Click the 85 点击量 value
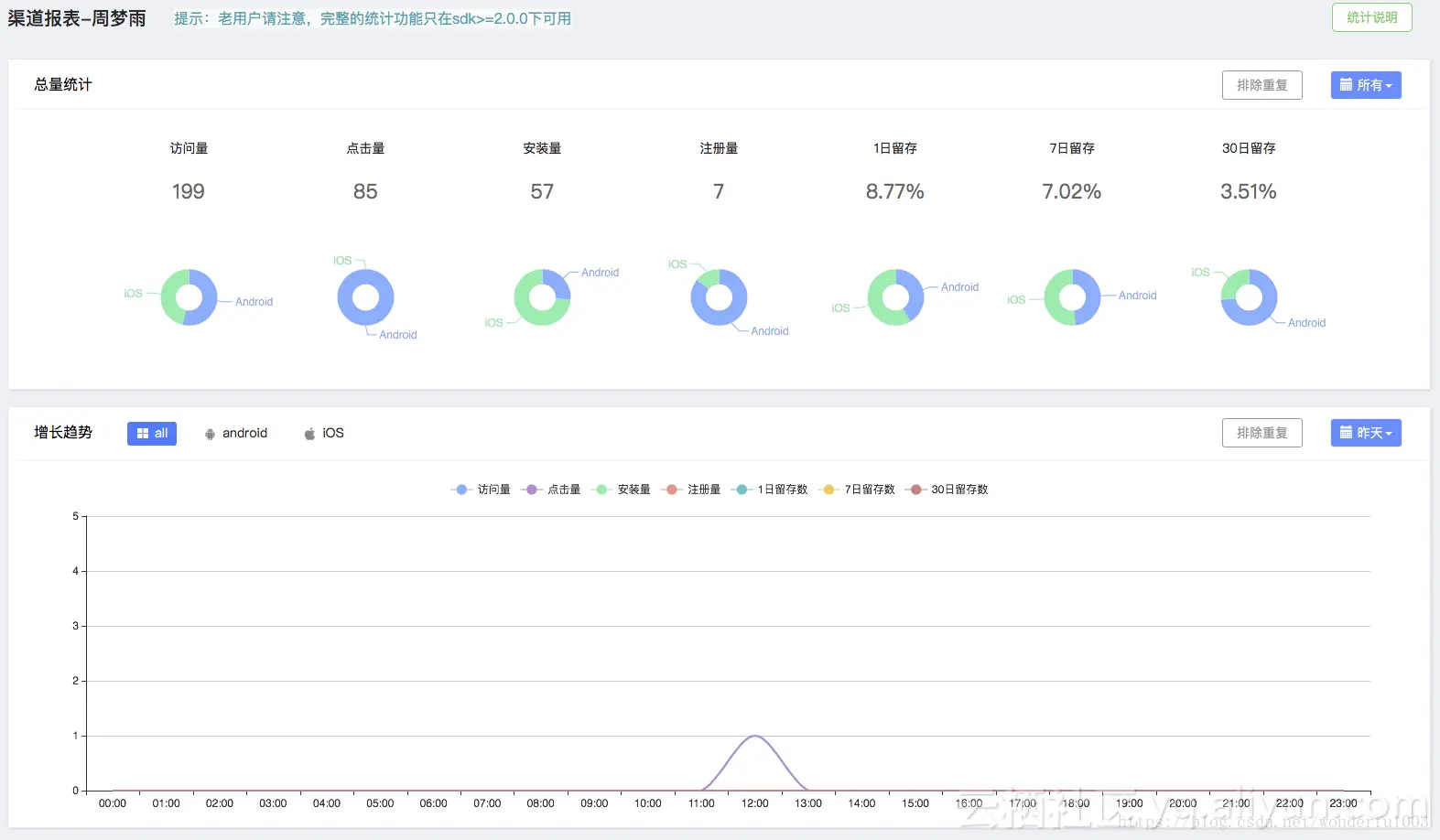1440x840 pixels. tap(365, 191)
